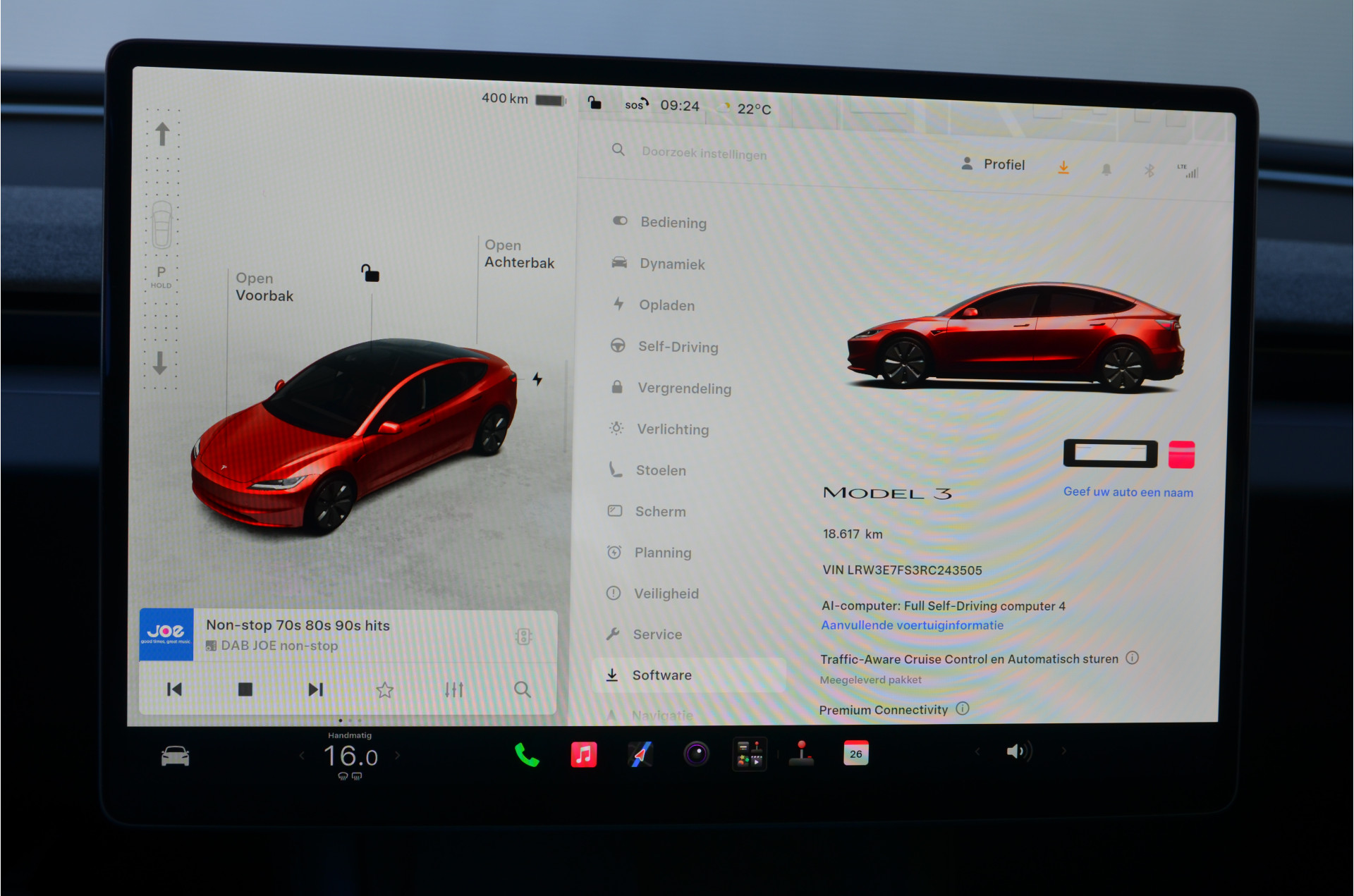
Task: Tap the car controls icon in the dock
Action: 175,756
